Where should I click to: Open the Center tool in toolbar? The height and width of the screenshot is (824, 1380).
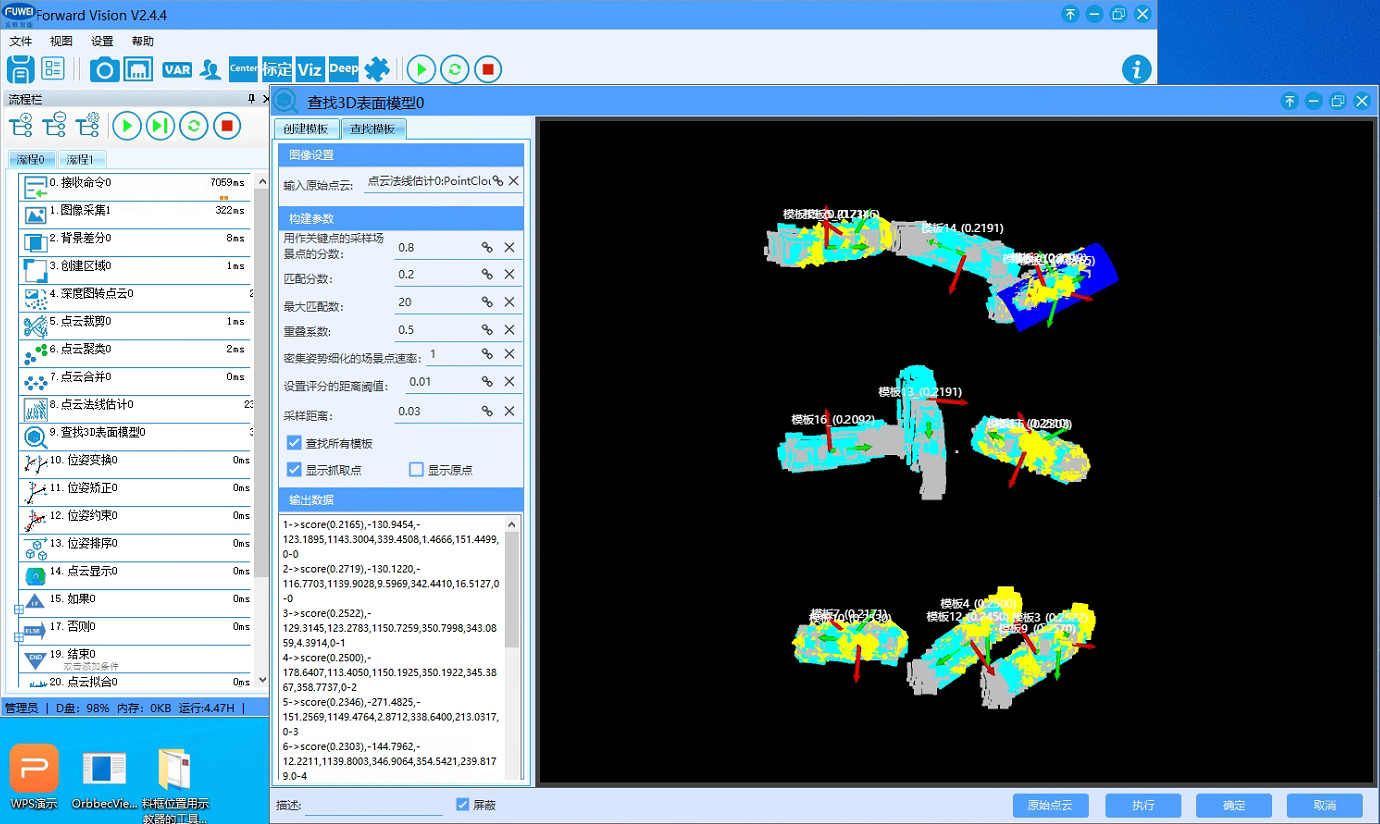[x=243, y=69]
